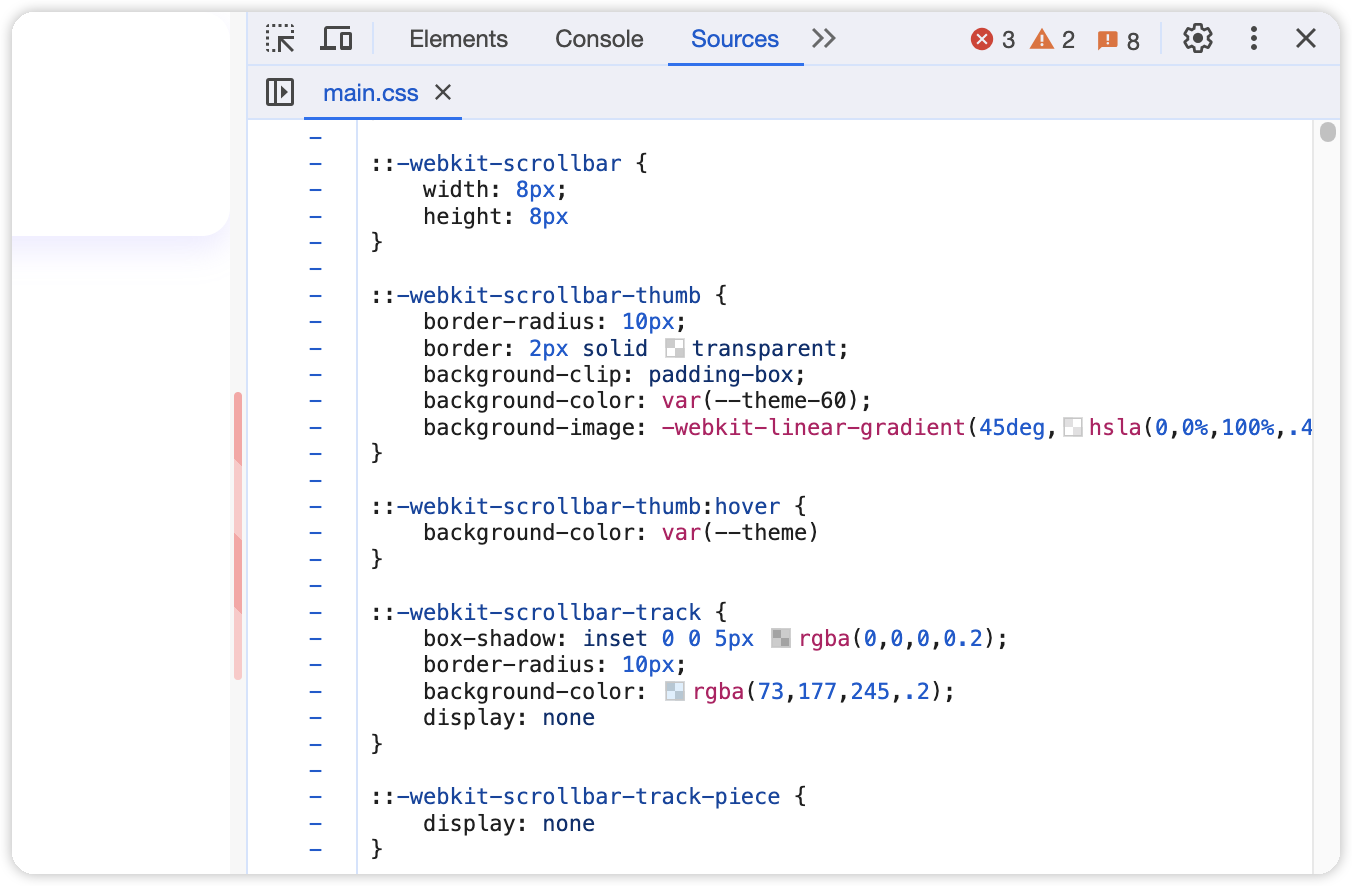Click the ::-webkit-scrollbar-track { selector
The width and height of the screenshot is (1352, 886).
tap(549, 612)
